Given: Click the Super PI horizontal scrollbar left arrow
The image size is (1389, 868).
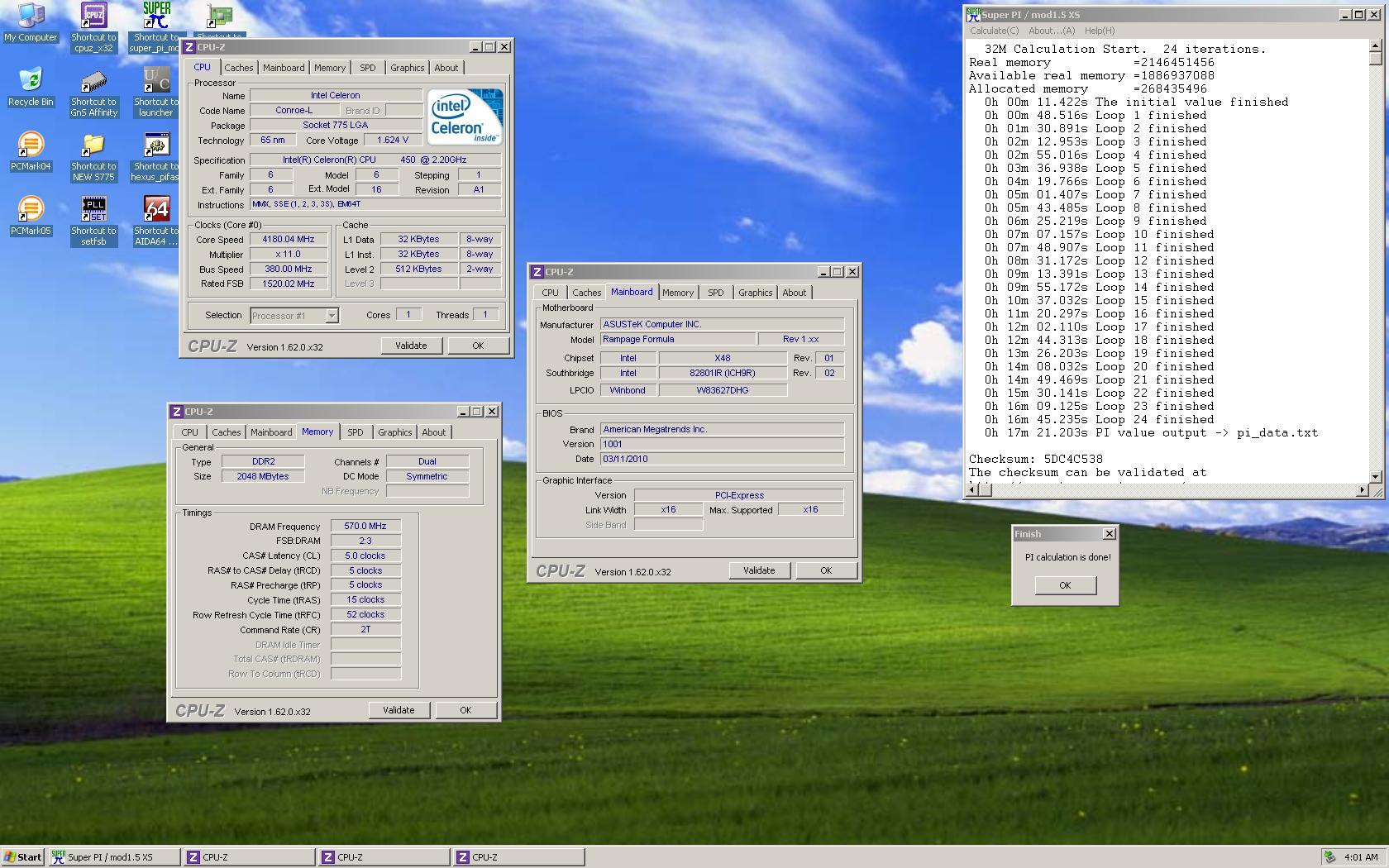Looking at the screenshot, I should tap(973, 490).
